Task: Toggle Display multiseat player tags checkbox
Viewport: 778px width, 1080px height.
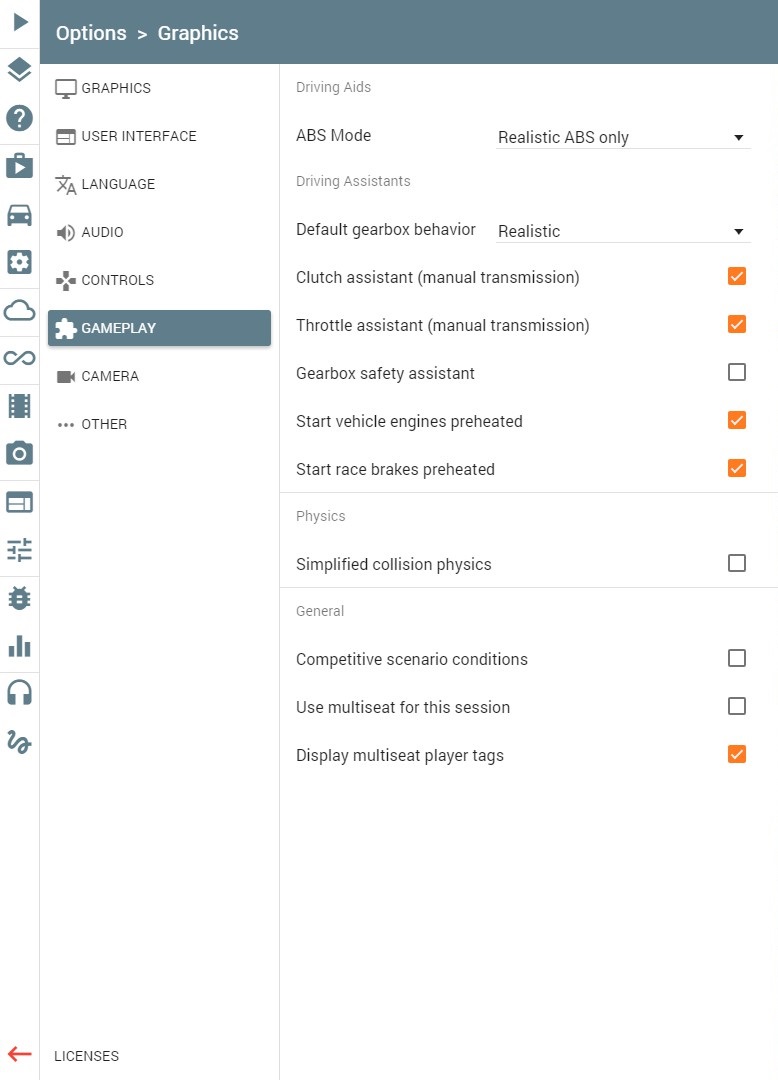Action: tap(737, 754)
